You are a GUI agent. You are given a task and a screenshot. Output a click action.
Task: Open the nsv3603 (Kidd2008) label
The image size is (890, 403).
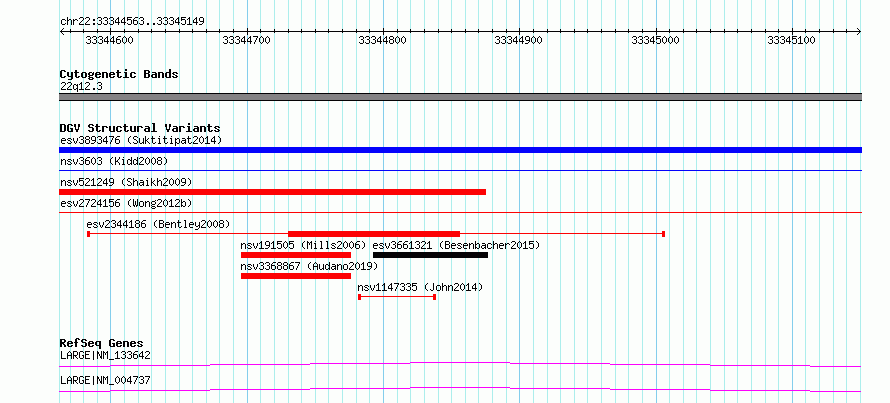[114, 161]
